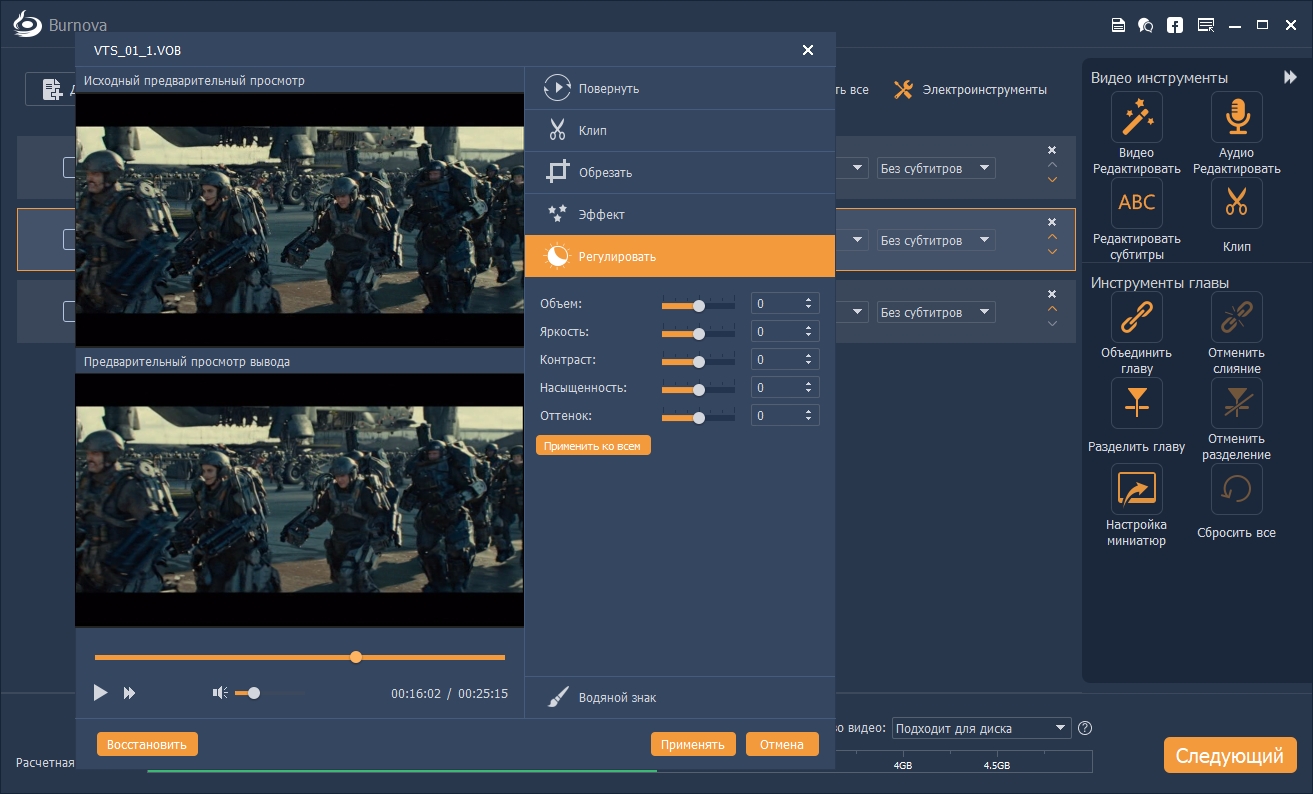Move the top title row down
1313x794 pixels.
(1052, 180)
